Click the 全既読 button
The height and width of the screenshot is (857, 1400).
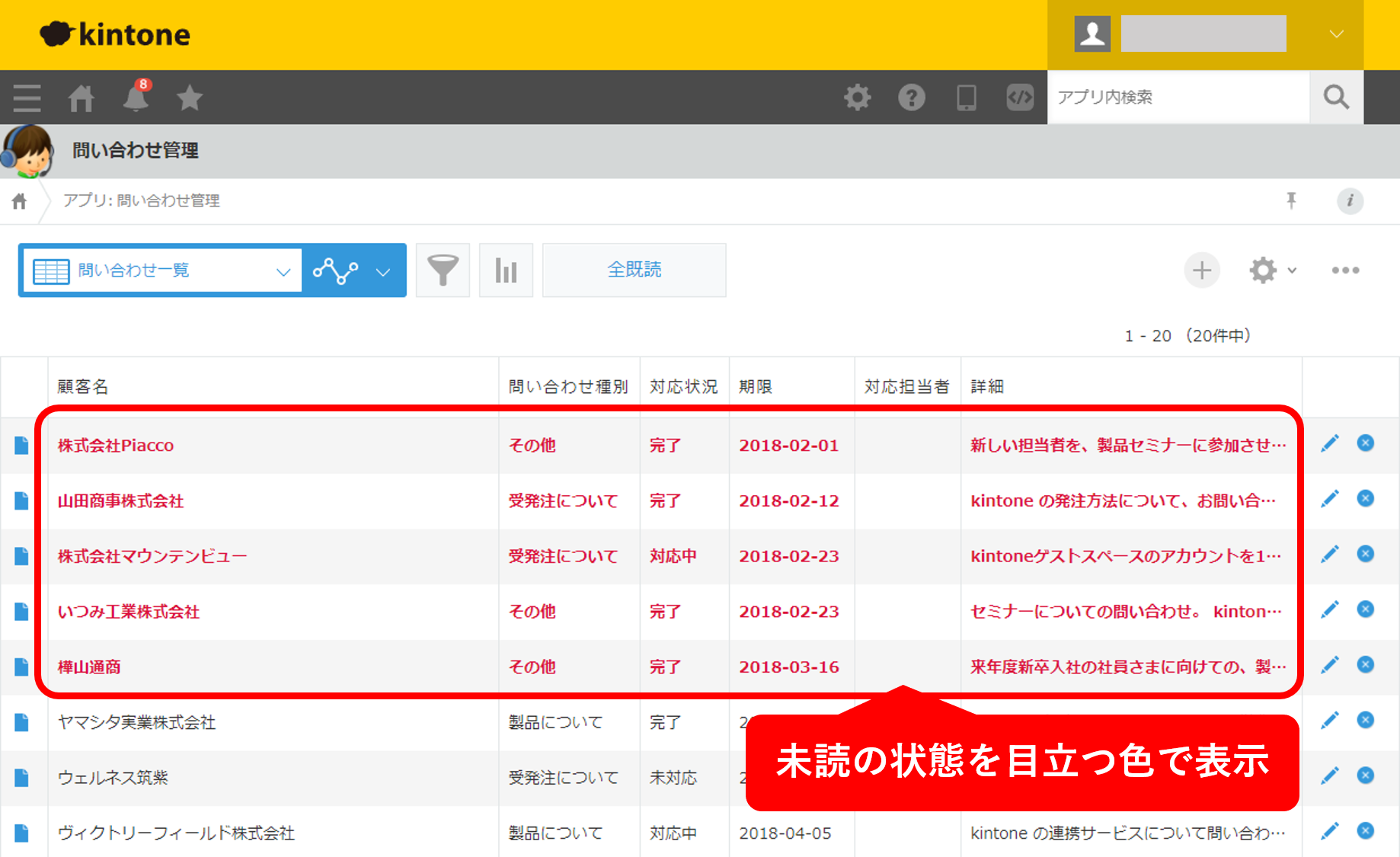[x=634, y=270]
